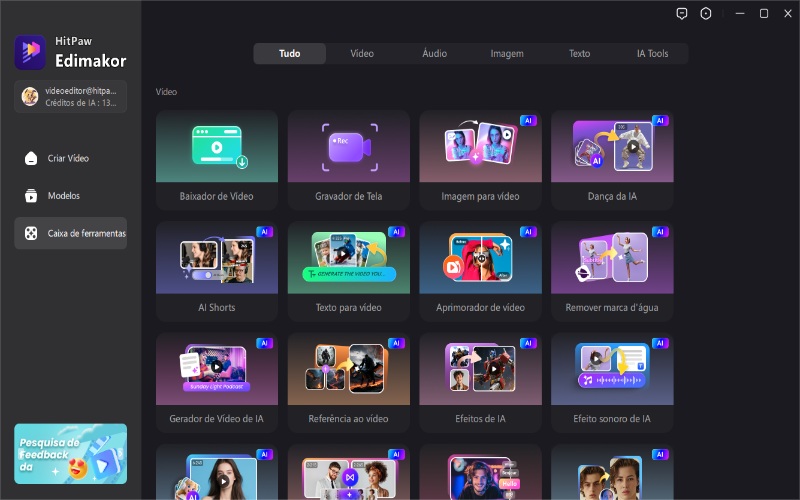Go to the IA Tools tab
Image resolution: width=800 pixels, height=500 pixels.
click(x=652, y=53)
